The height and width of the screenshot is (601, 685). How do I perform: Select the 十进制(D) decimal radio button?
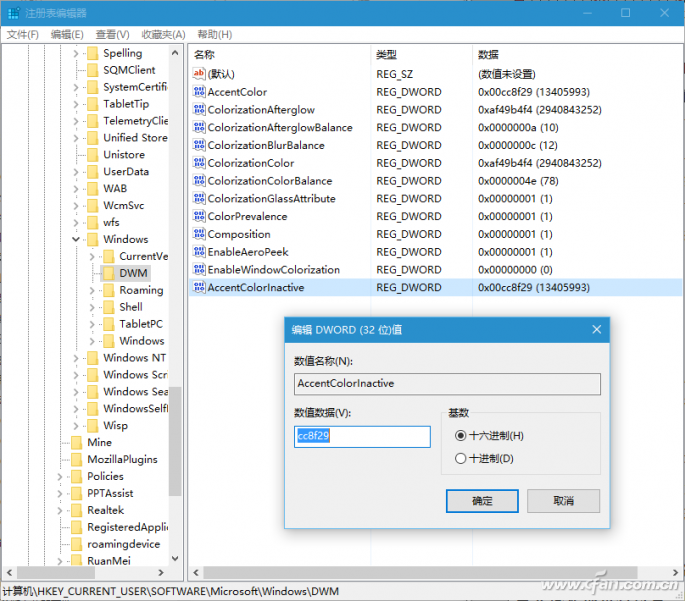pyautogui.click(x=460, y=458)
